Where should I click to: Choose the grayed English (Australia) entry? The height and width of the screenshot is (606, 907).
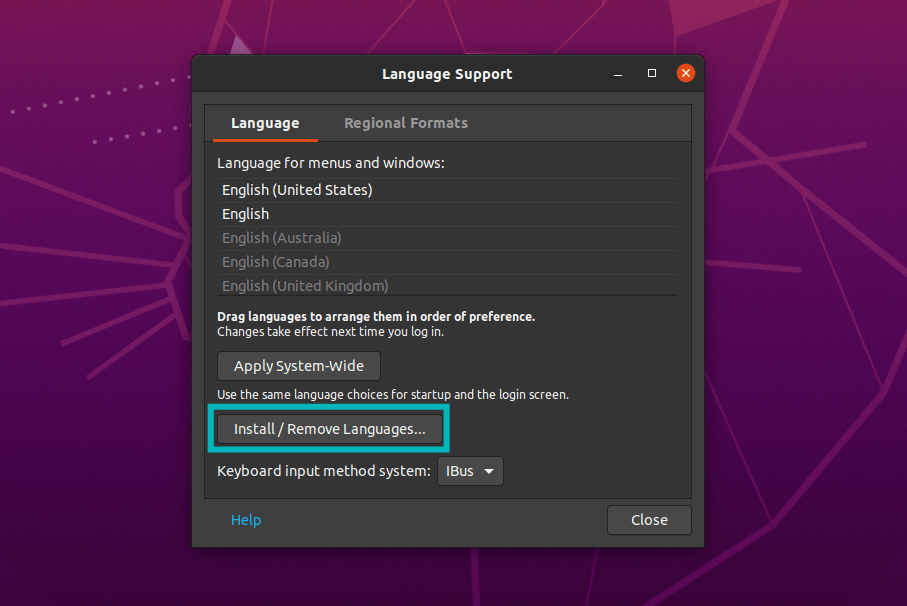click(282, 238)
